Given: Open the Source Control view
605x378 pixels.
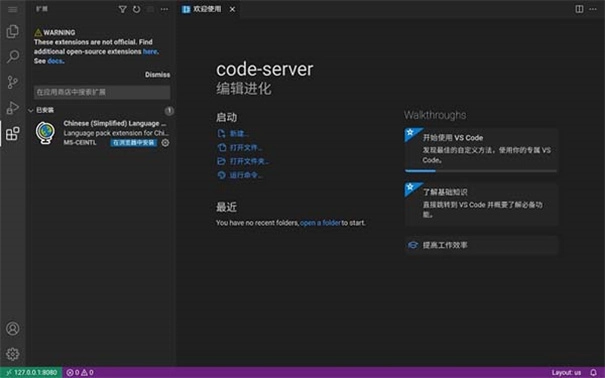Looking at the screenshot, I should tap(12, 82).
